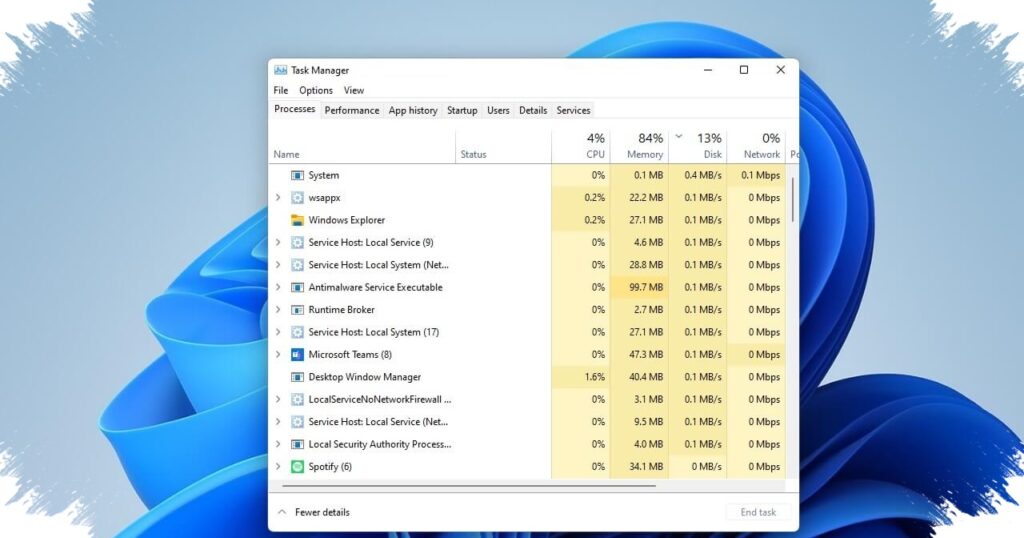Expand the Runtime Broker group

(x=278, y=309)
